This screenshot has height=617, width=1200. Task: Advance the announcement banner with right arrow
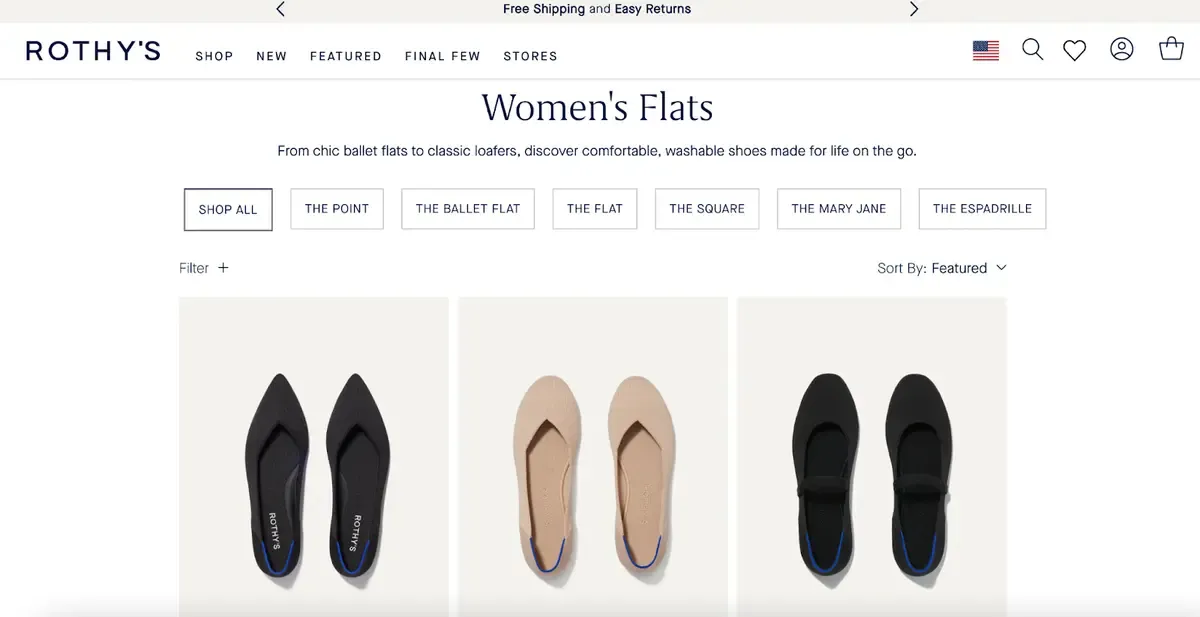913,9
